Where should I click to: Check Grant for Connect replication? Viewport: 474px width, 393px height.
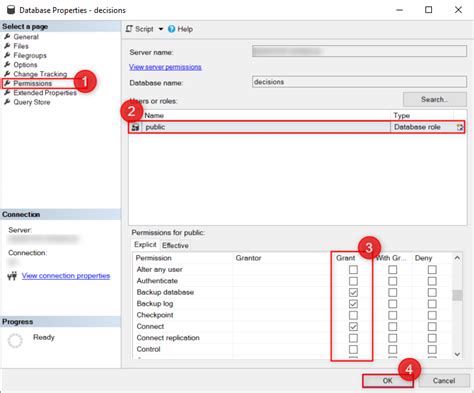[353, 338]
